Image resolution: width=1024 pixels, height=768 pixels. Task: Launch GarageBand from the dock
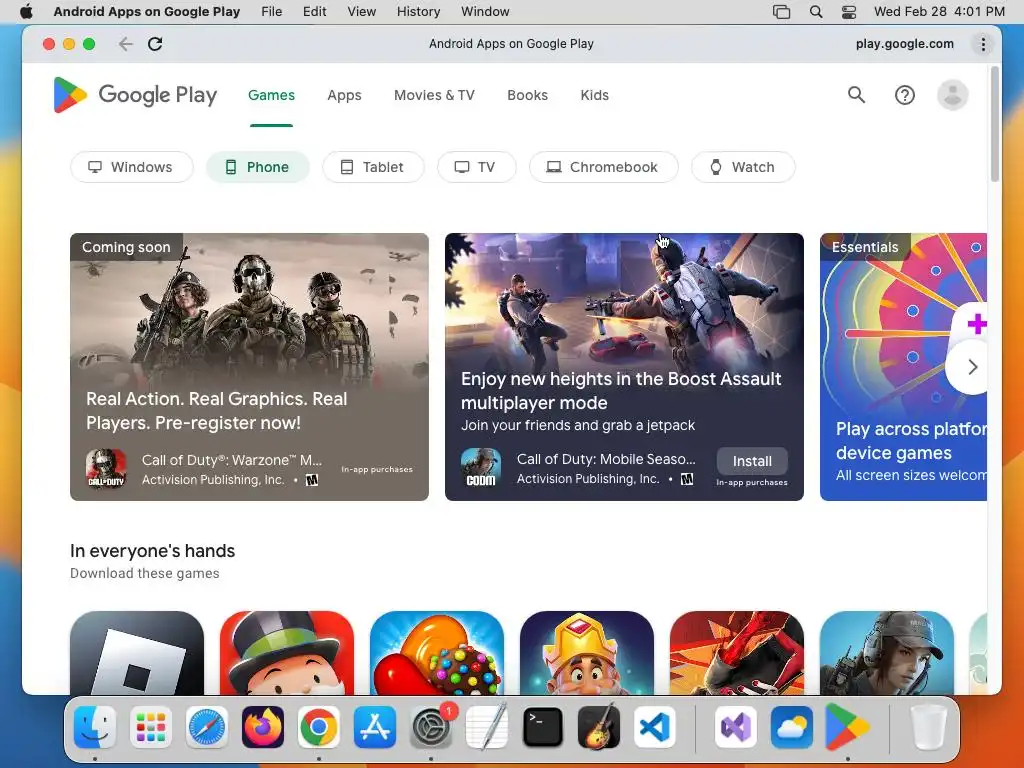[x=599, y=727]
